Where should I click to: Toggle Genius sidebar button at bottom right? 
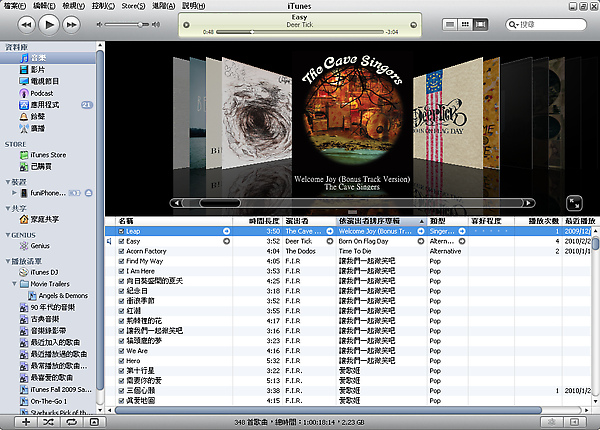point(574,422)
